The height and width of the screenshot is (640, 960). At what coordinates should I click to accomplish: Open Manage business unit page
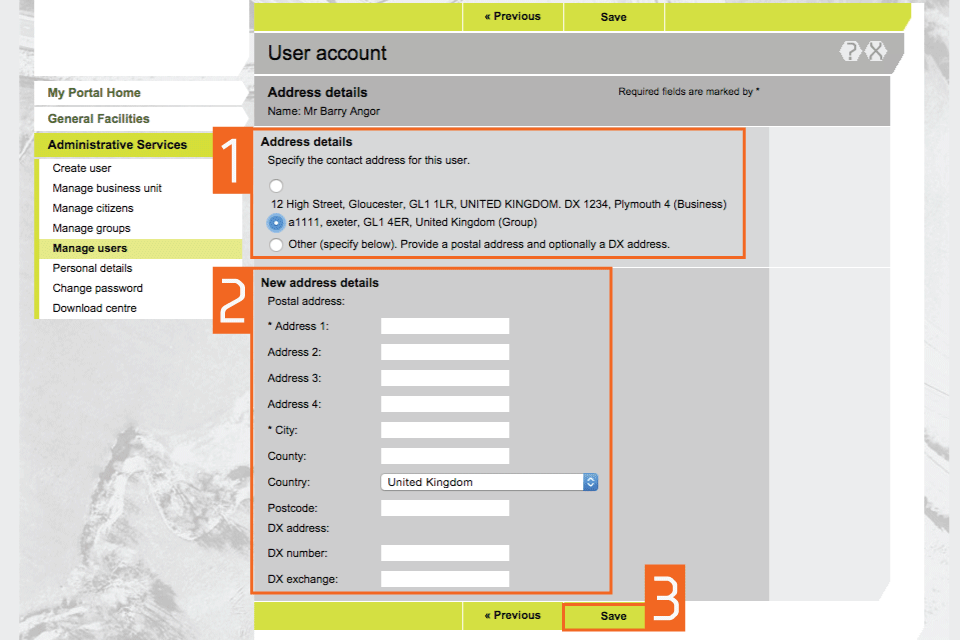(107, 188)
